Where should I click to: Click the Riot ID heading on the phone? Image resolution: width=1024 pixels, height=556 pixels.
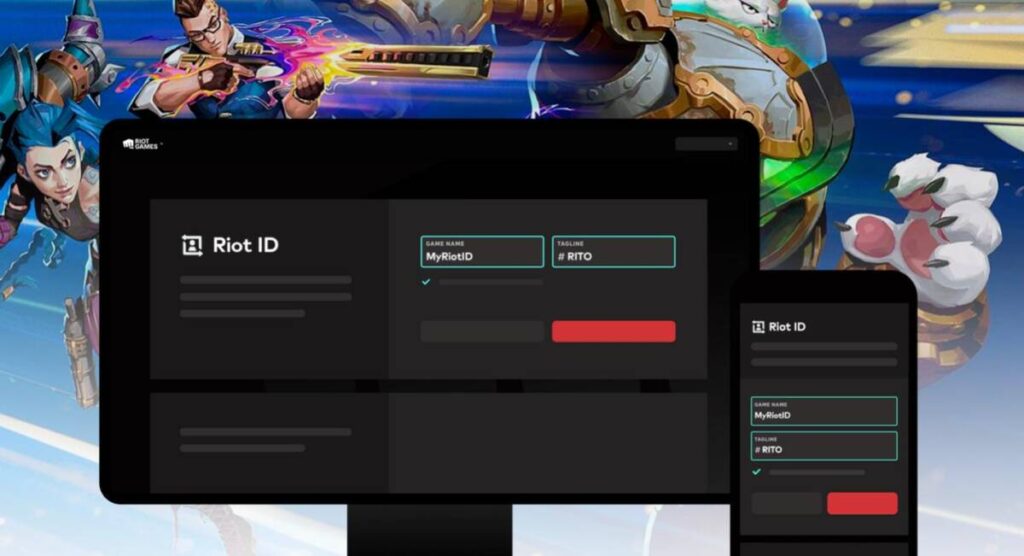click(787, 327)
